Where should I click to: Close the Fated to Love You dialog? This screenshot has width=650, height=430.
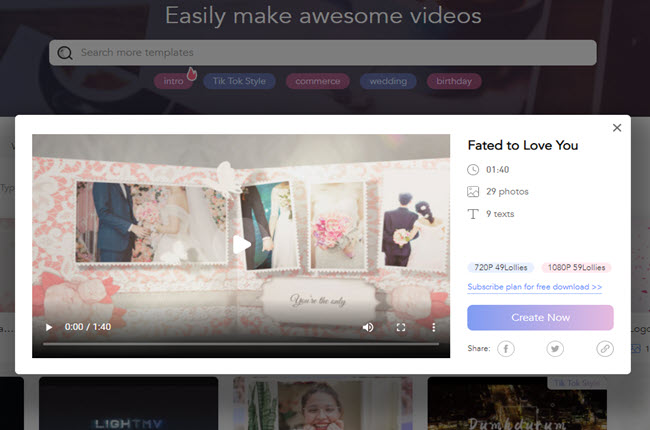coord(617,128)
